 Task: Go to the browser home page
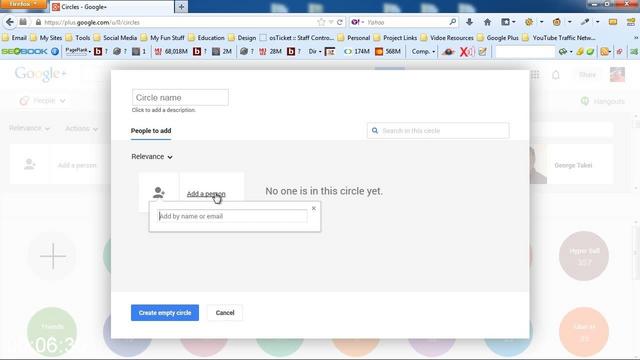487,22
